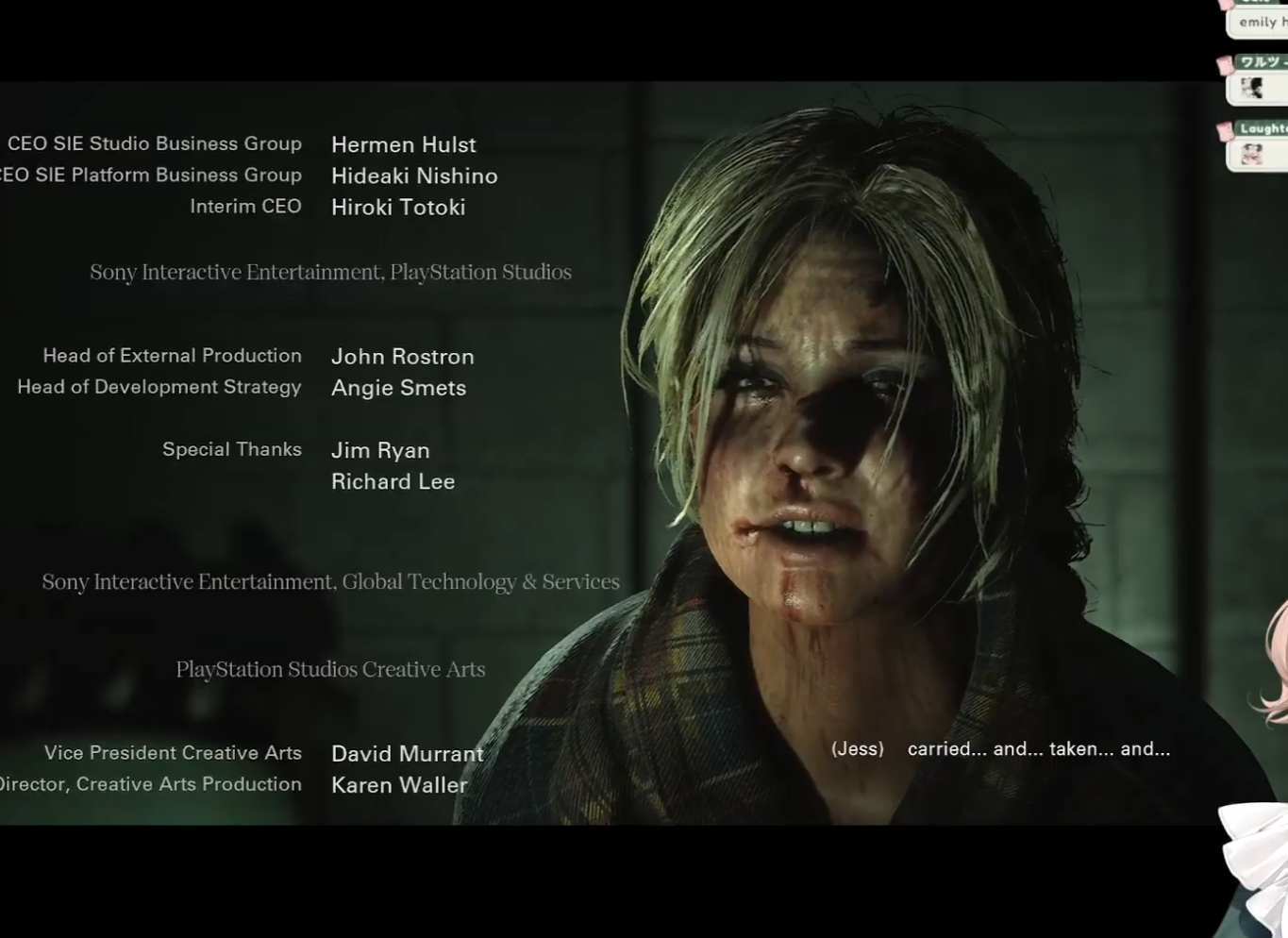The height and width of the screenshot is (938, 1288).
Task: Click 'Sony Interactive Entertainment, PlayStation Studios' heading
Action: [x=330, y=272]
